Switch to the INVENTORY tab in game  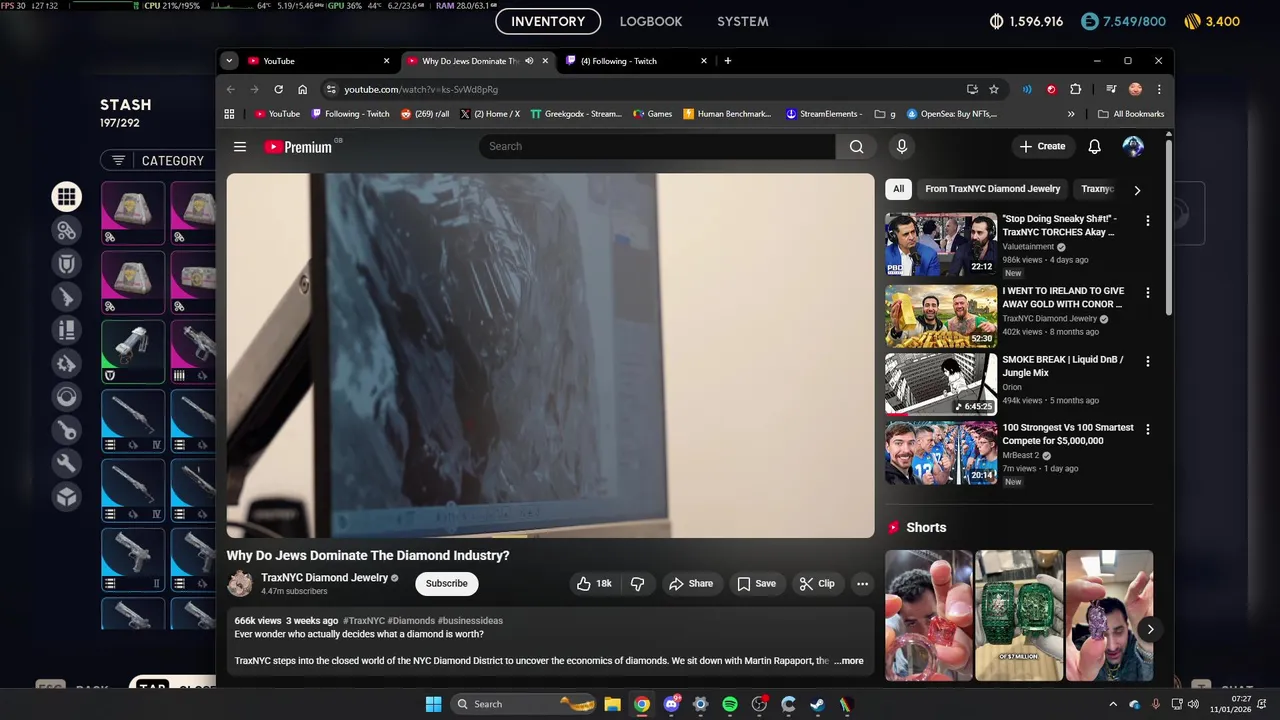click(548, 21)
